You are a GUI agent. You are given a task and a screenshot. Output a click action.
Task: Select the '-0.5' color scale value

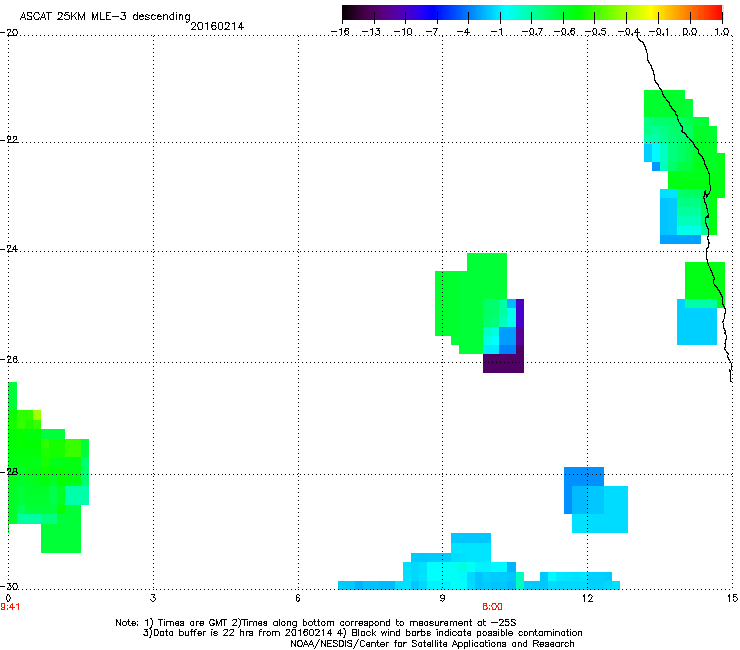click(596, 32)
